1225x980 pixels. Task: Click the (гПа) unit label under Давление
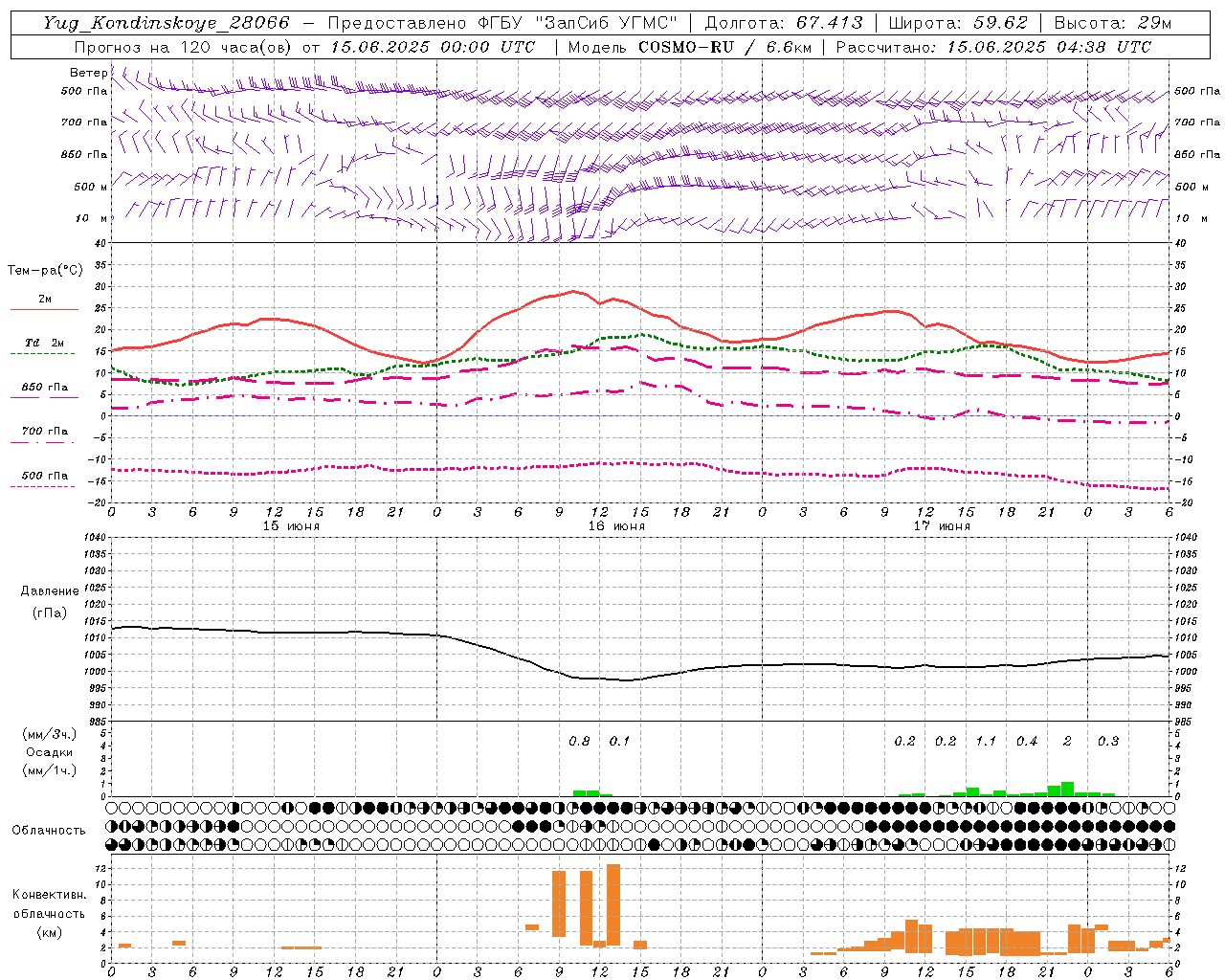50,612
